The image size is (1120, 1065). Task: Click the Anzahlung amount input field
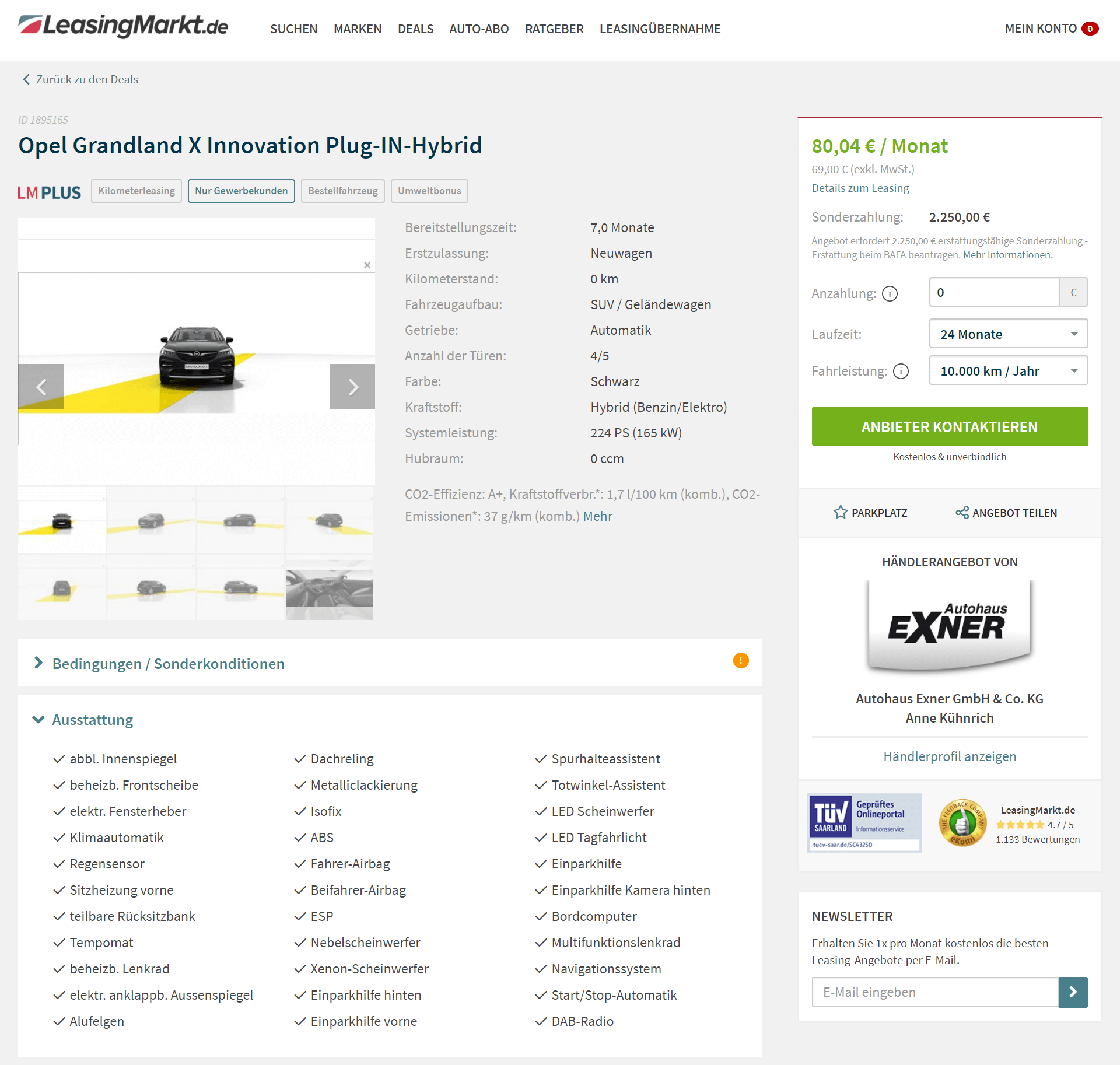(x=994, y=292)
